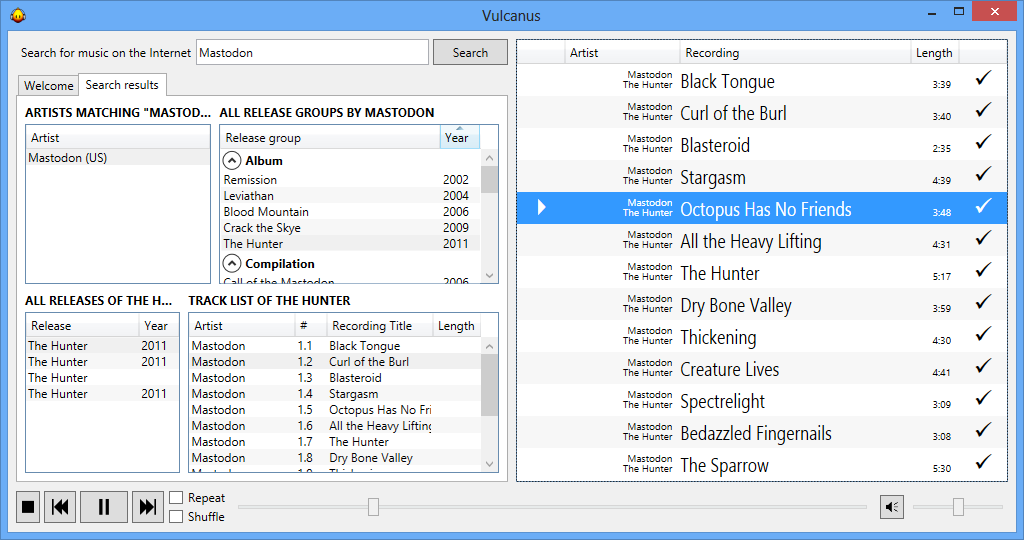Click the checkmark for All the Heavy Lifting
The height and width of the screenshot is (540, 1024).
click(983, 238)
